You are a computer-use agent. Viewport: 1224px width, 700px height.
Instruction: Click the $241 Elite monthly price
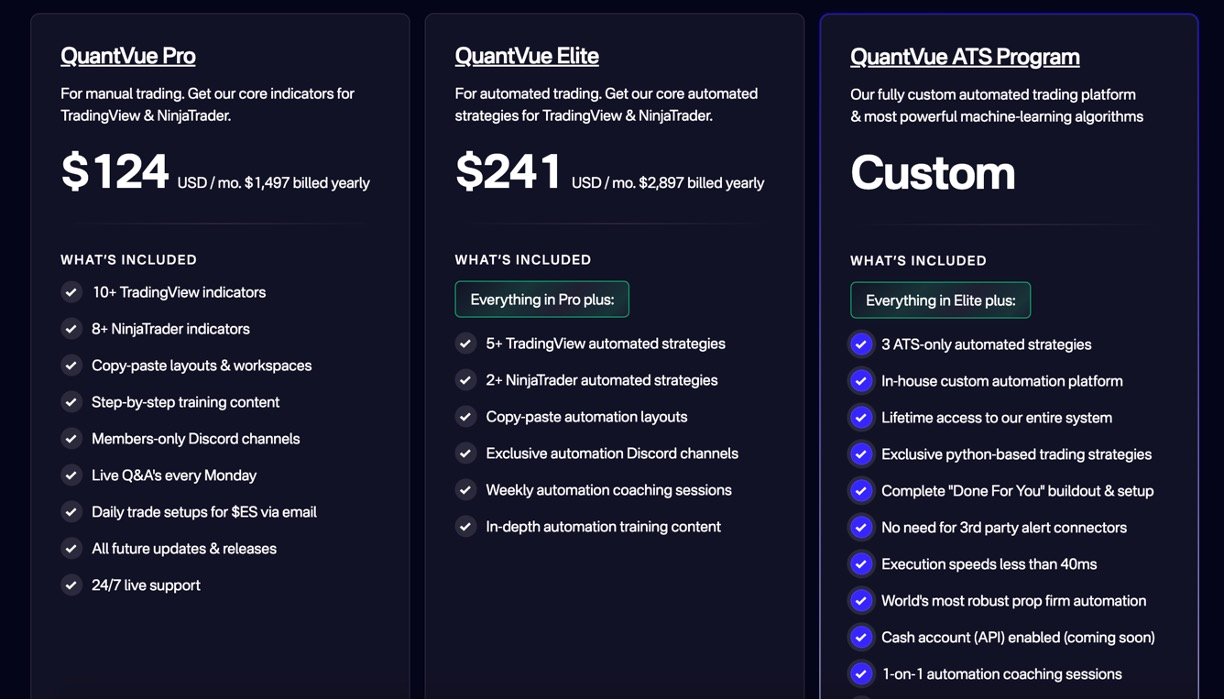(509, 172)
